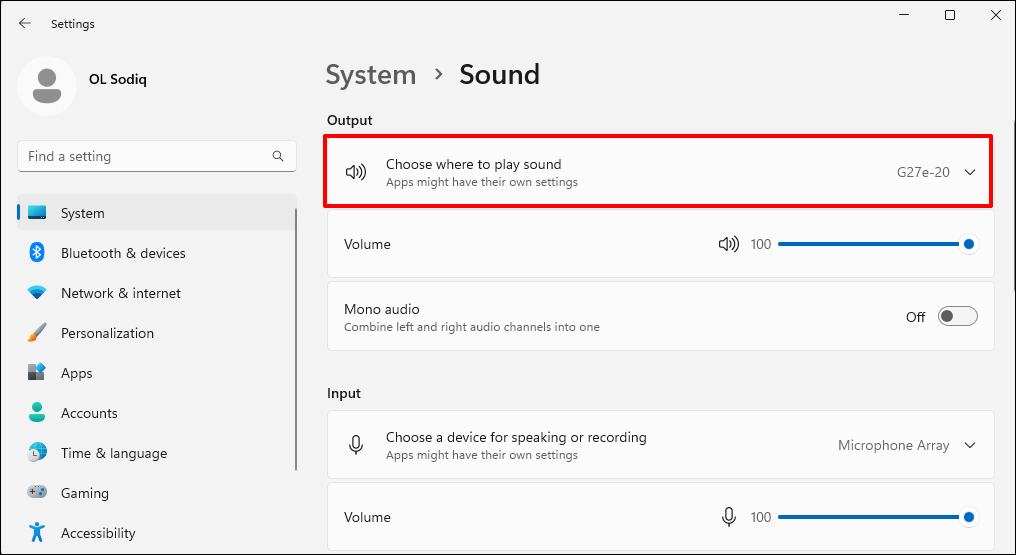Mute output using the Volume speaker icon
1016x555 pixels.
click(728, 244)
